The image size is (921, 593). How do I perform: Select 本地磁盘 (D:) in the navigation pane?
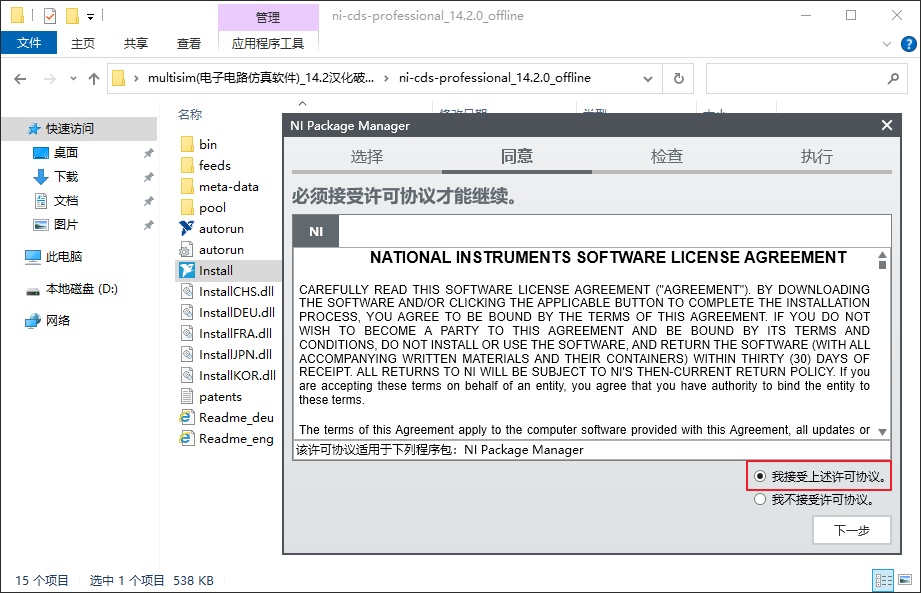[82, 289]
